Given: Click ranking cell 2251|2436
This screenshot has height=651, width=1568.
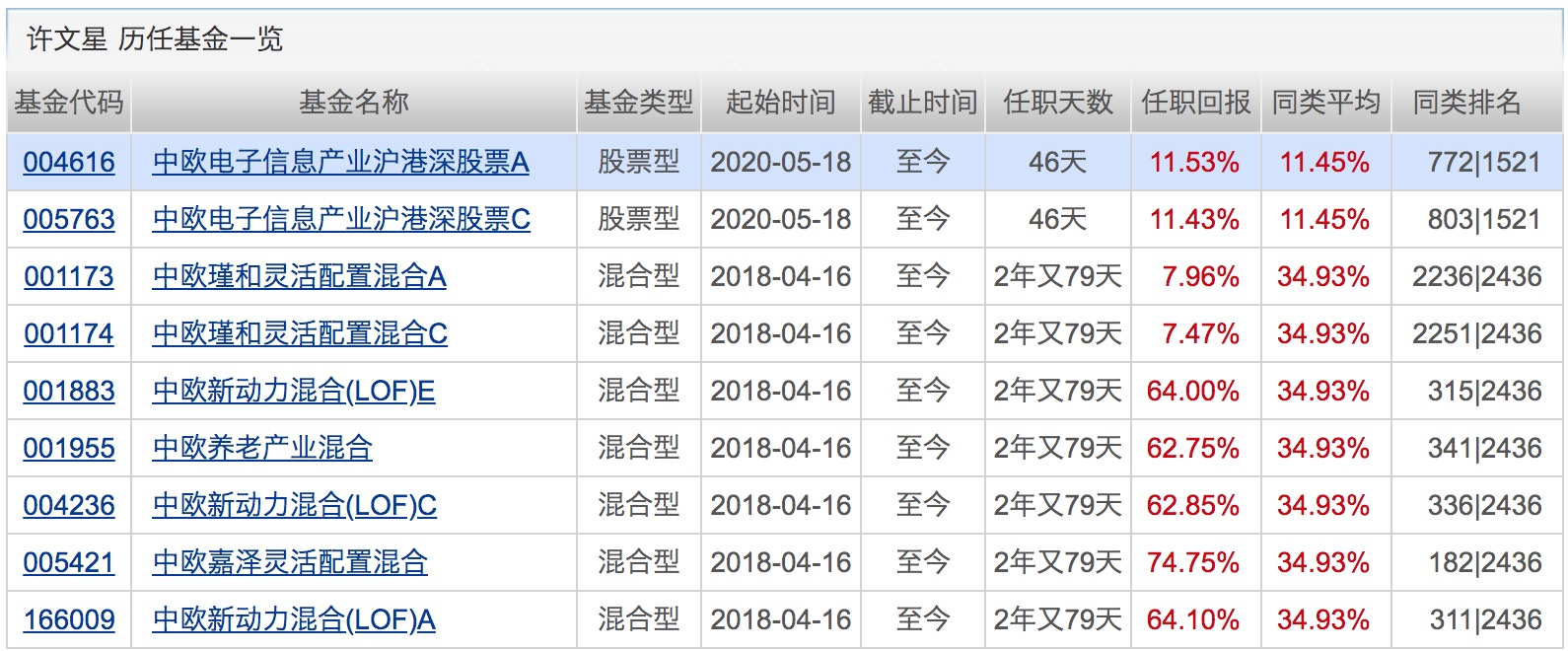Looking at the screenshot, I should pos(1477,333).
